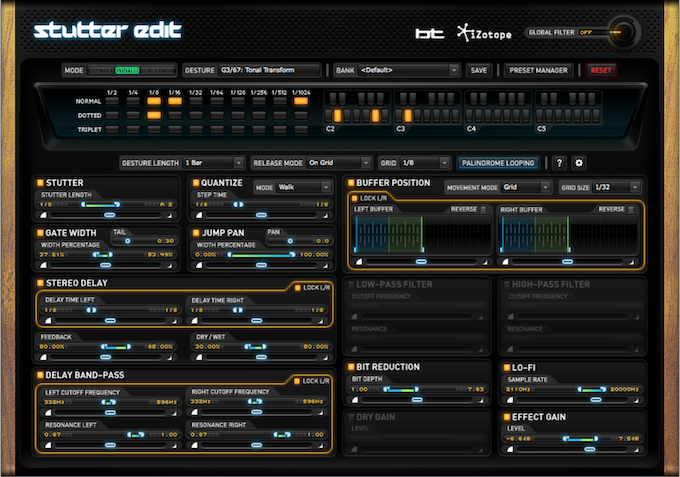Toggle the Delay Band-Pass module

[x=40, y=375]
